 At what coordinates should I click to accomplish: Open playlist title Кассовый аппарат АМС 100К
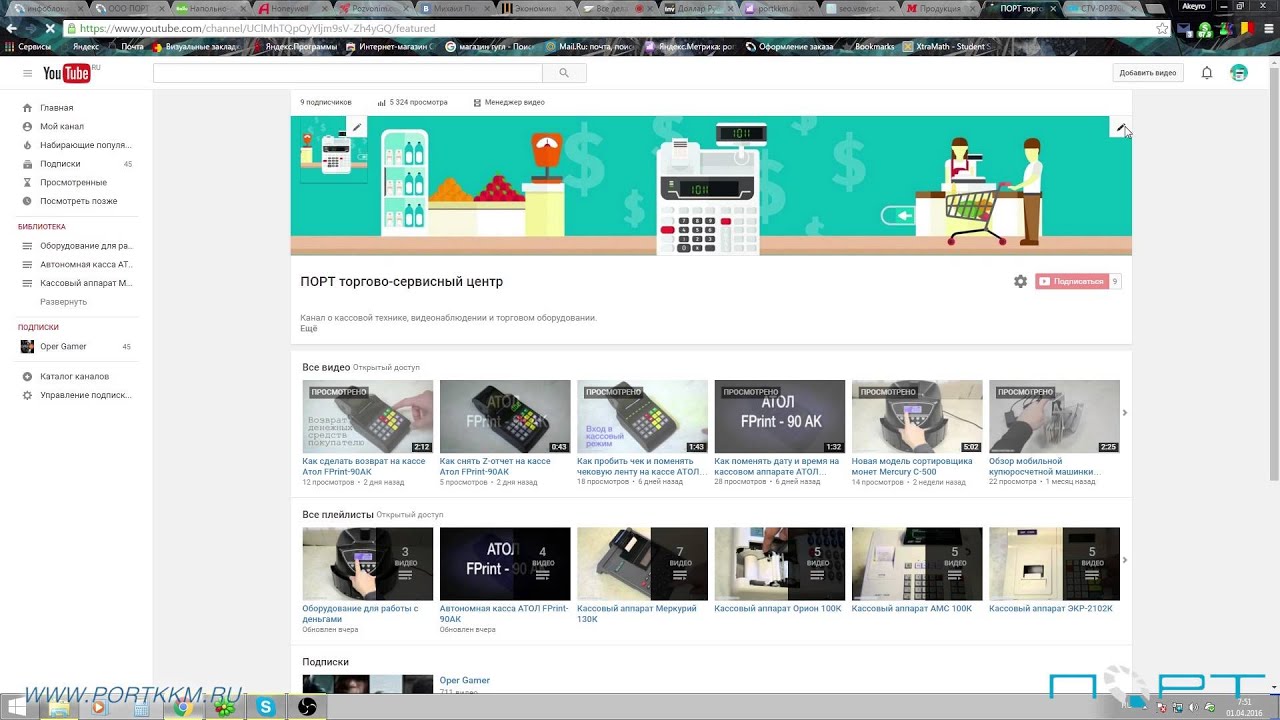[x=912, y=608]
